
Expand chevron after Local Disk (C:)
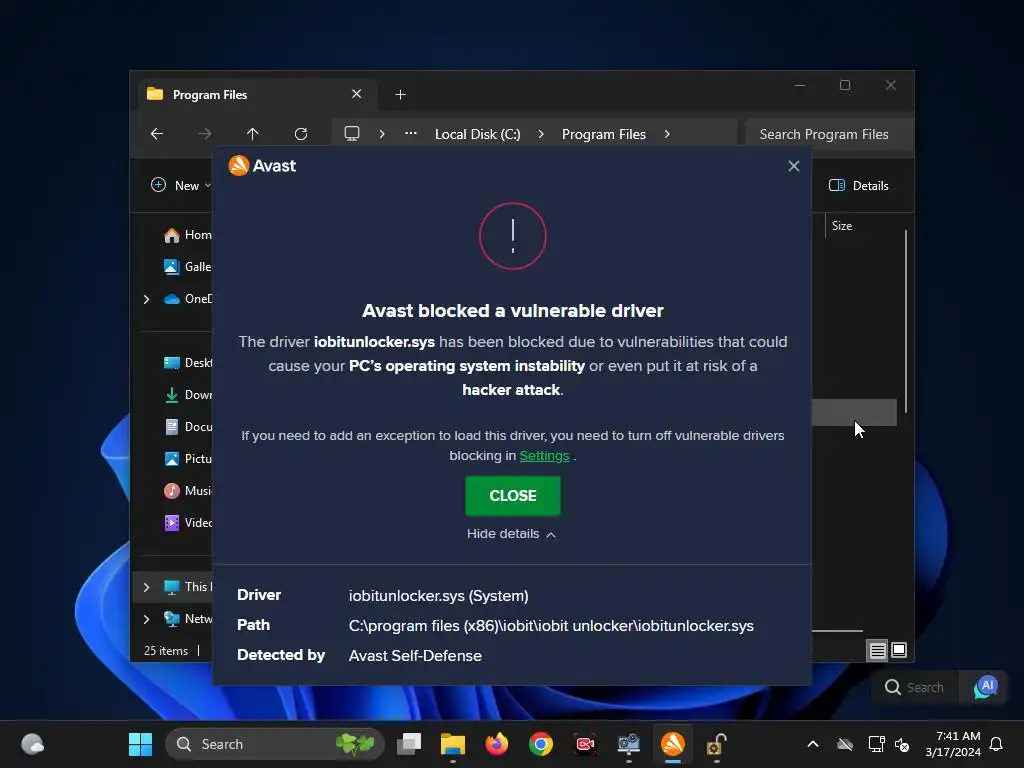coord(541,134)
